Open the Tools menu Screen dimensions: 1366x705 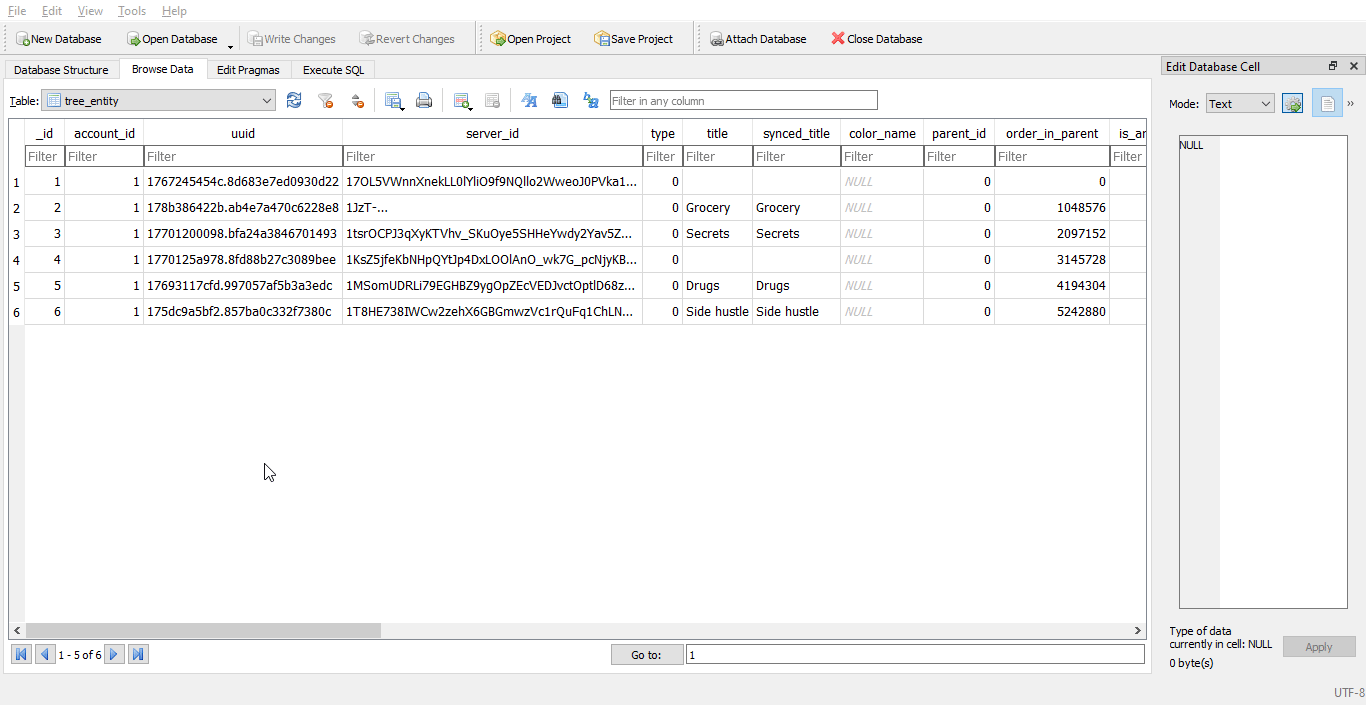click(x=131, y=11)
